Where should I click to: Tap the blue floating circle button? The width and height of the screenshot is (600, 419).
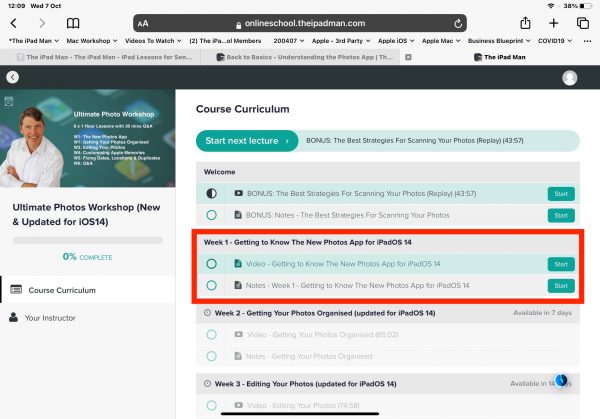tap(561, 380)
